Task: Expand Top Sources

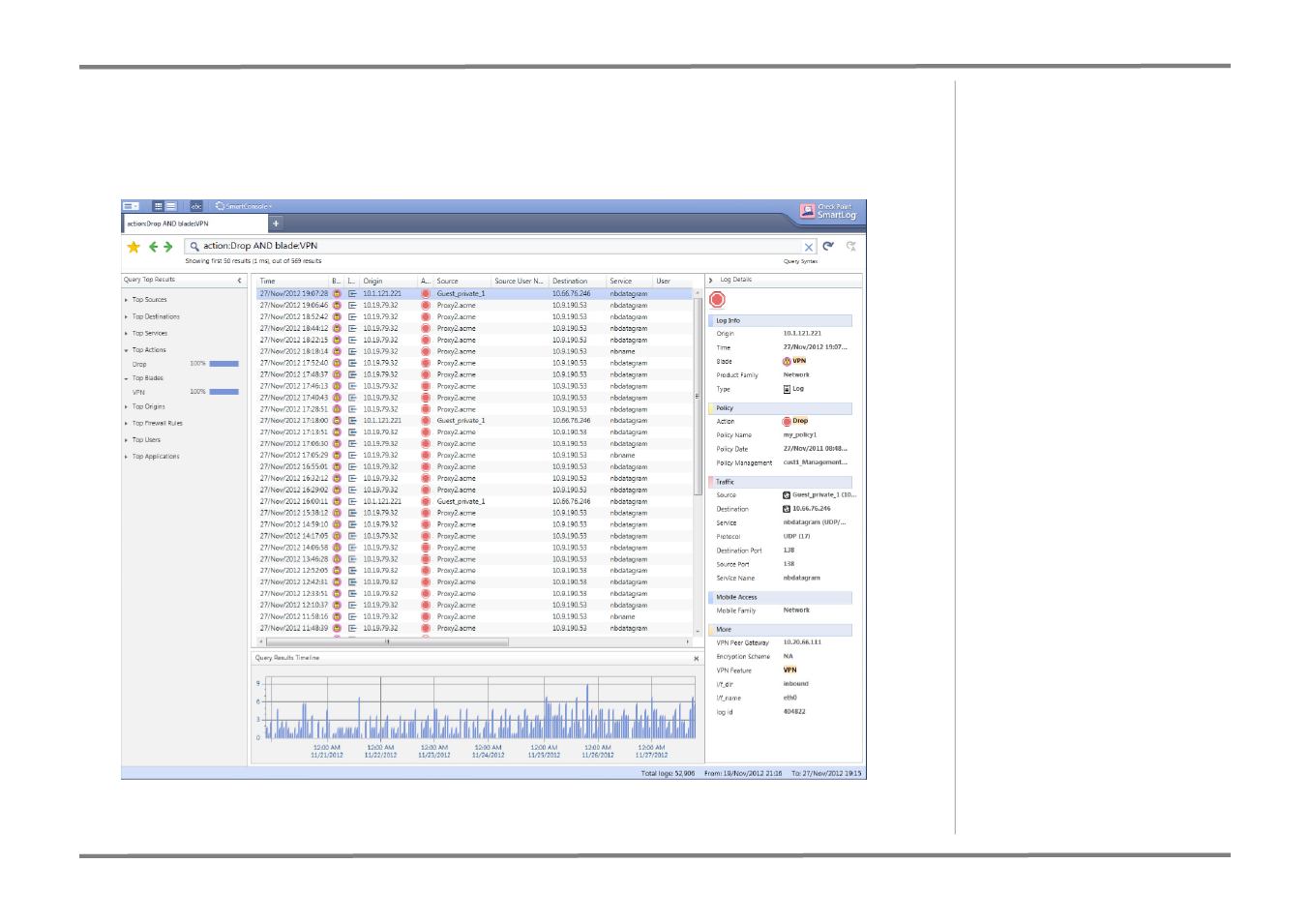Action: click(127, 300)
